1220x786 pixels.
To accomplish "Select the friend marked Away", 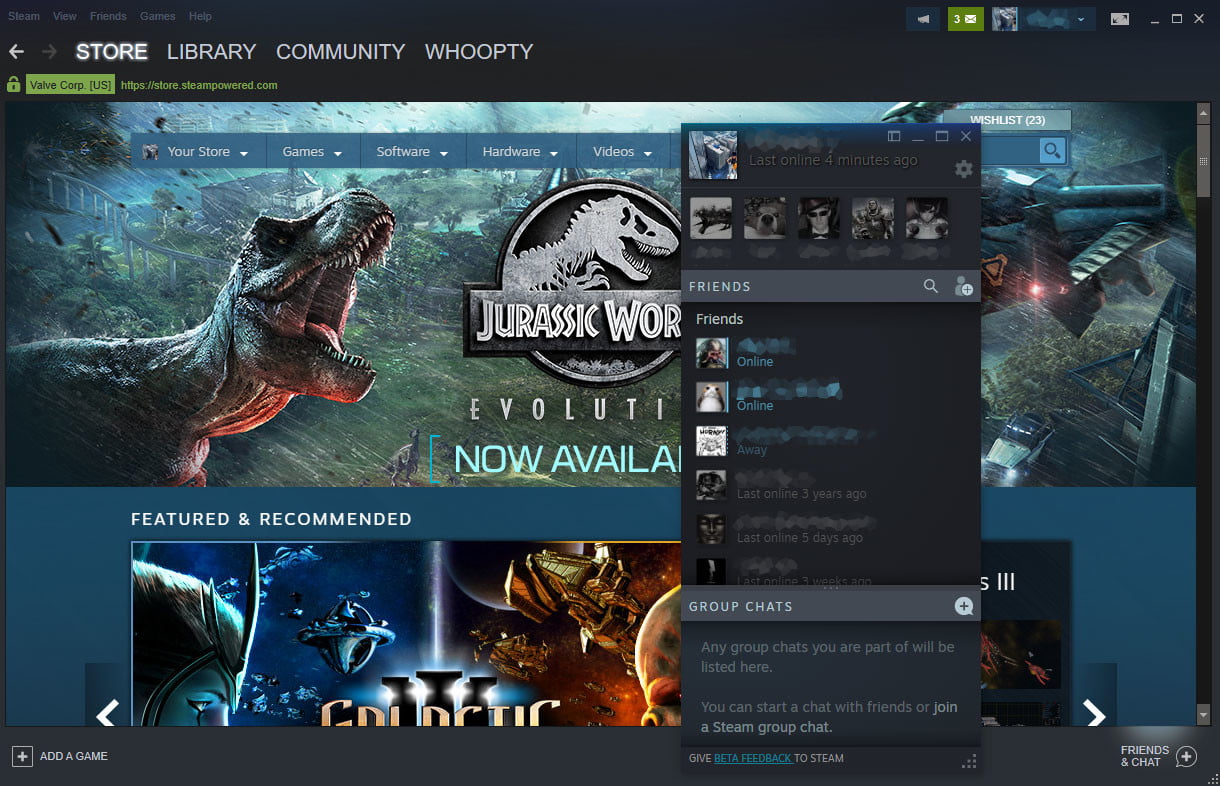I will 830,441.
